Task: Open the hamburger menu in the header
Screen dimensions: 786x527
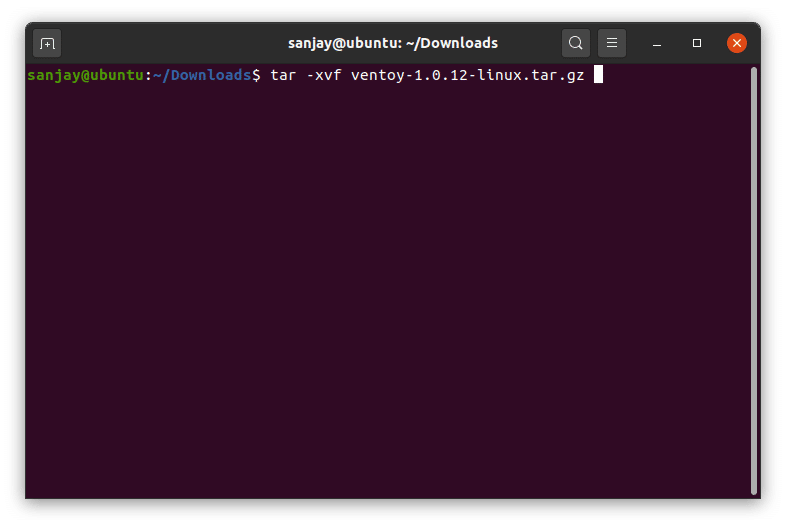Action: (x=611, y=43)
